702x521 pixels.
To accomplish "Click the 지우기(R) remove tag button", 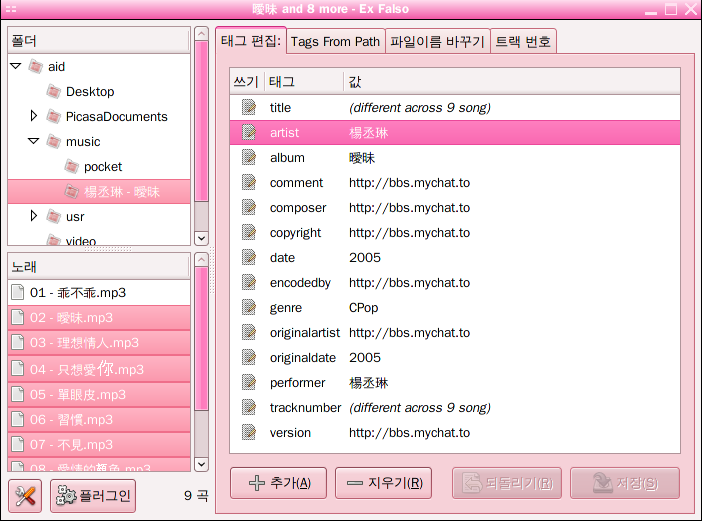I will pyautogui.click(x=383, y=483).
